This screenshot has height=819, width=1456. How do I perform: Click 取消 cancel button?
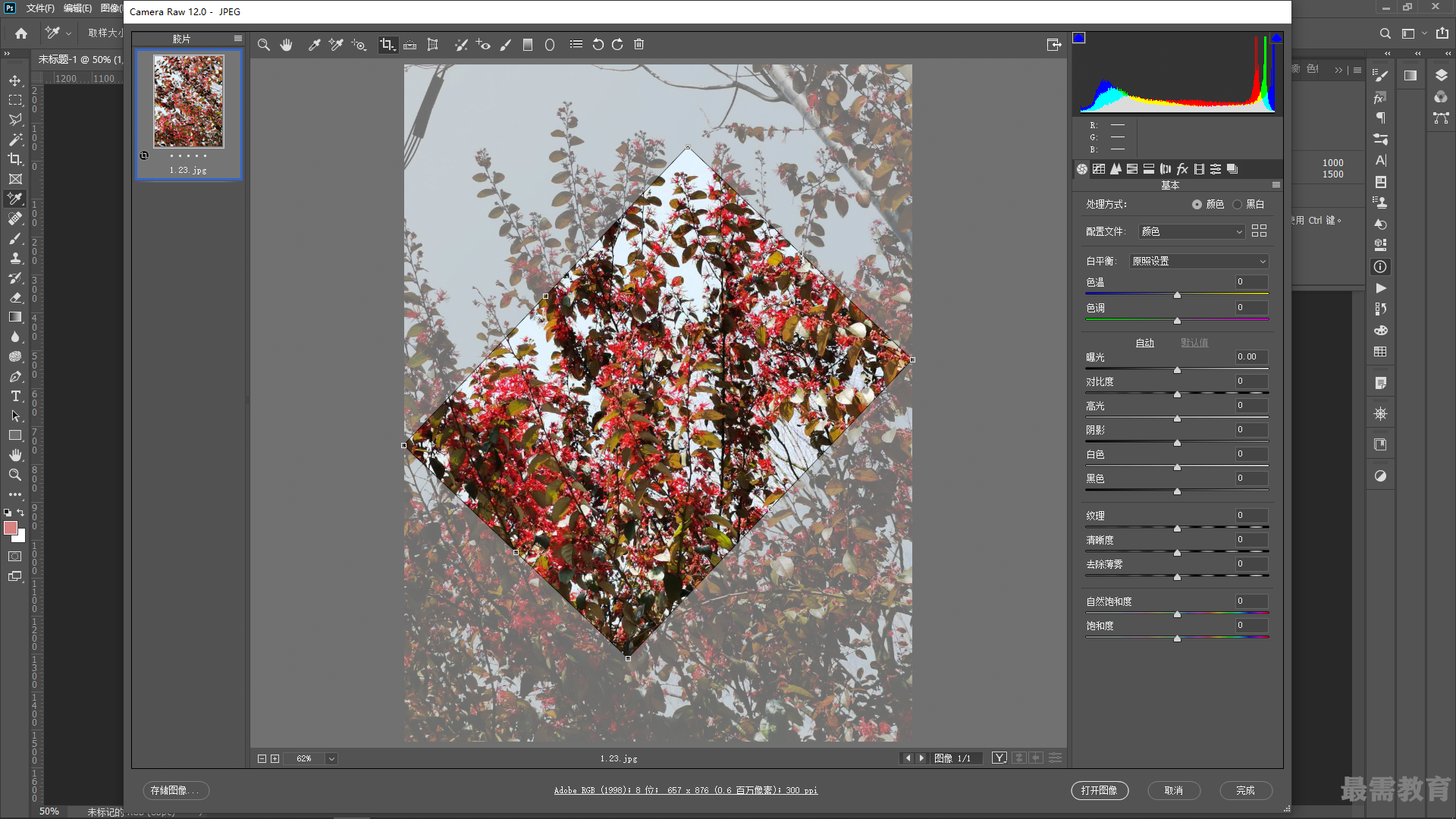pyautogui.click(x=1174, y=791)
